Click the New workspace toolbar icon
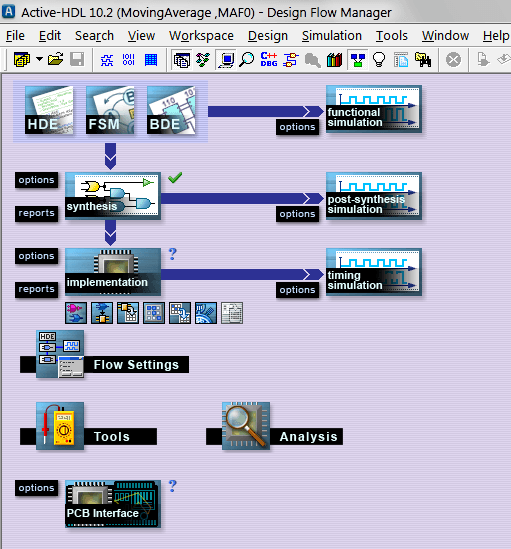 pyautogui.click(x=22, y=60)
